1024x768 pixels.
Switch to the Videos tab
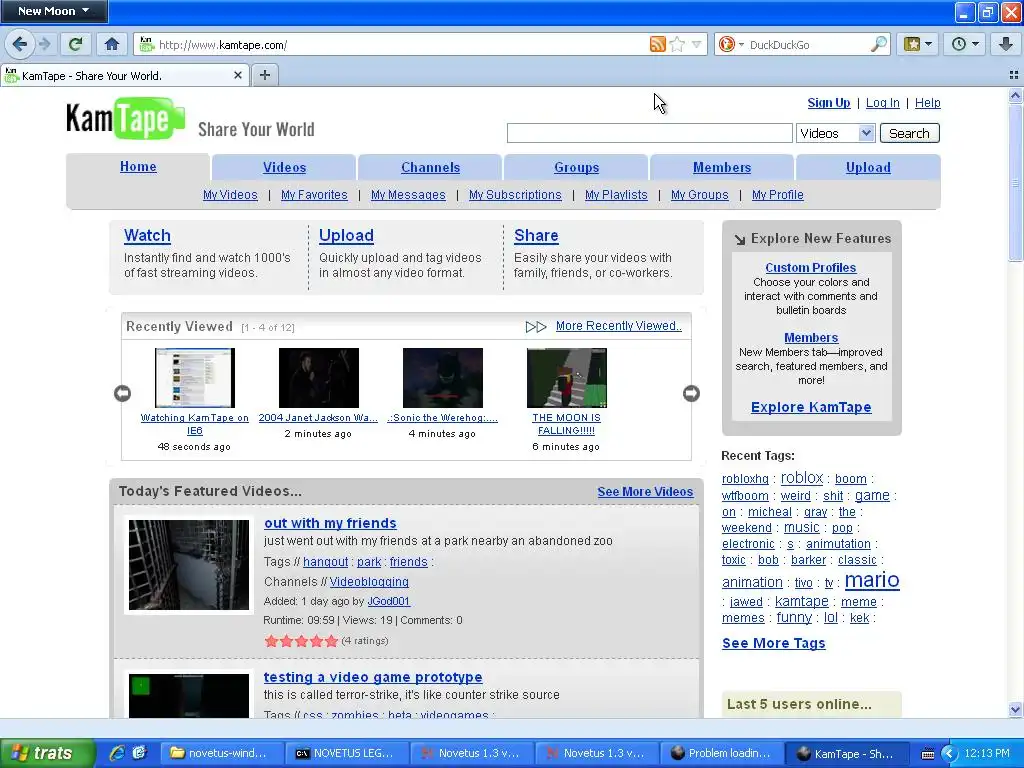pos(284,167)
